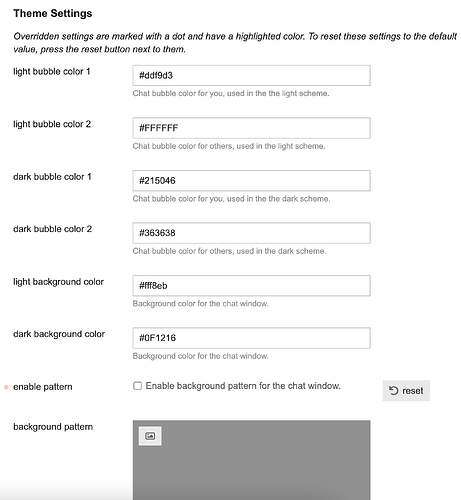Click the orange override dot beside enable pattern

[x=6, y=387]
